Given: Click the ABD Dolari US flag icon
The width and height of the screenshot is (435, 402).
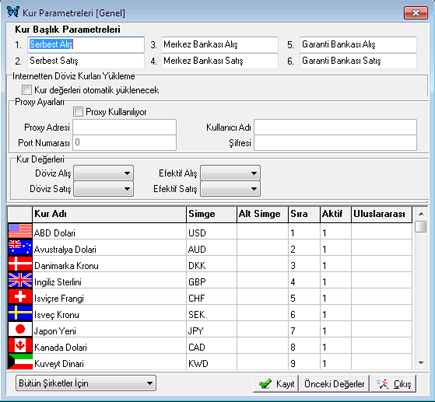Looking at the screenshot, I should pyautogui.click(x=20, y=231).
